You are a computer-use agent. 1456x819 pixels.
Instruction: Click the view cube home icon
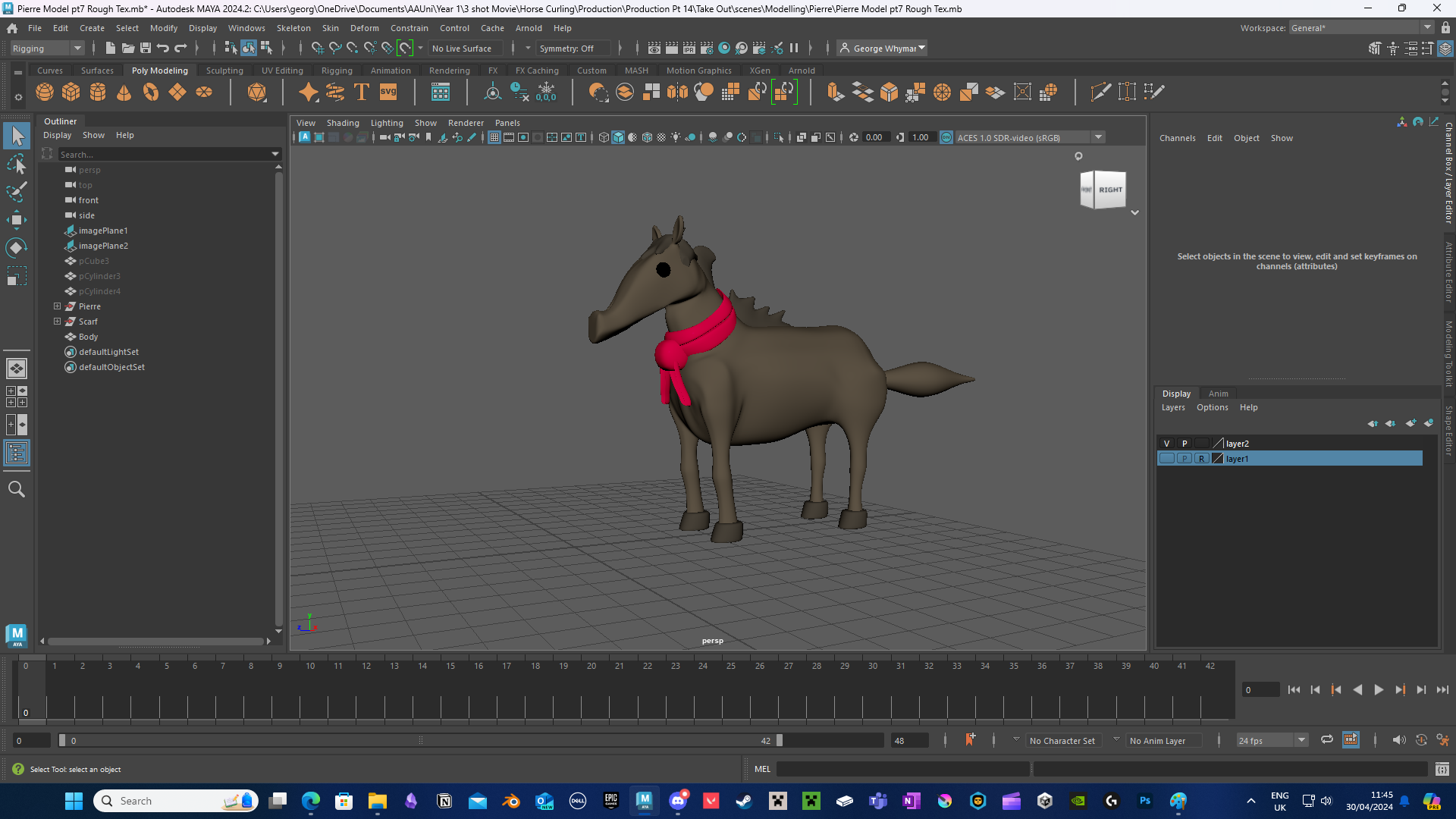click(x=1078, y=156)
